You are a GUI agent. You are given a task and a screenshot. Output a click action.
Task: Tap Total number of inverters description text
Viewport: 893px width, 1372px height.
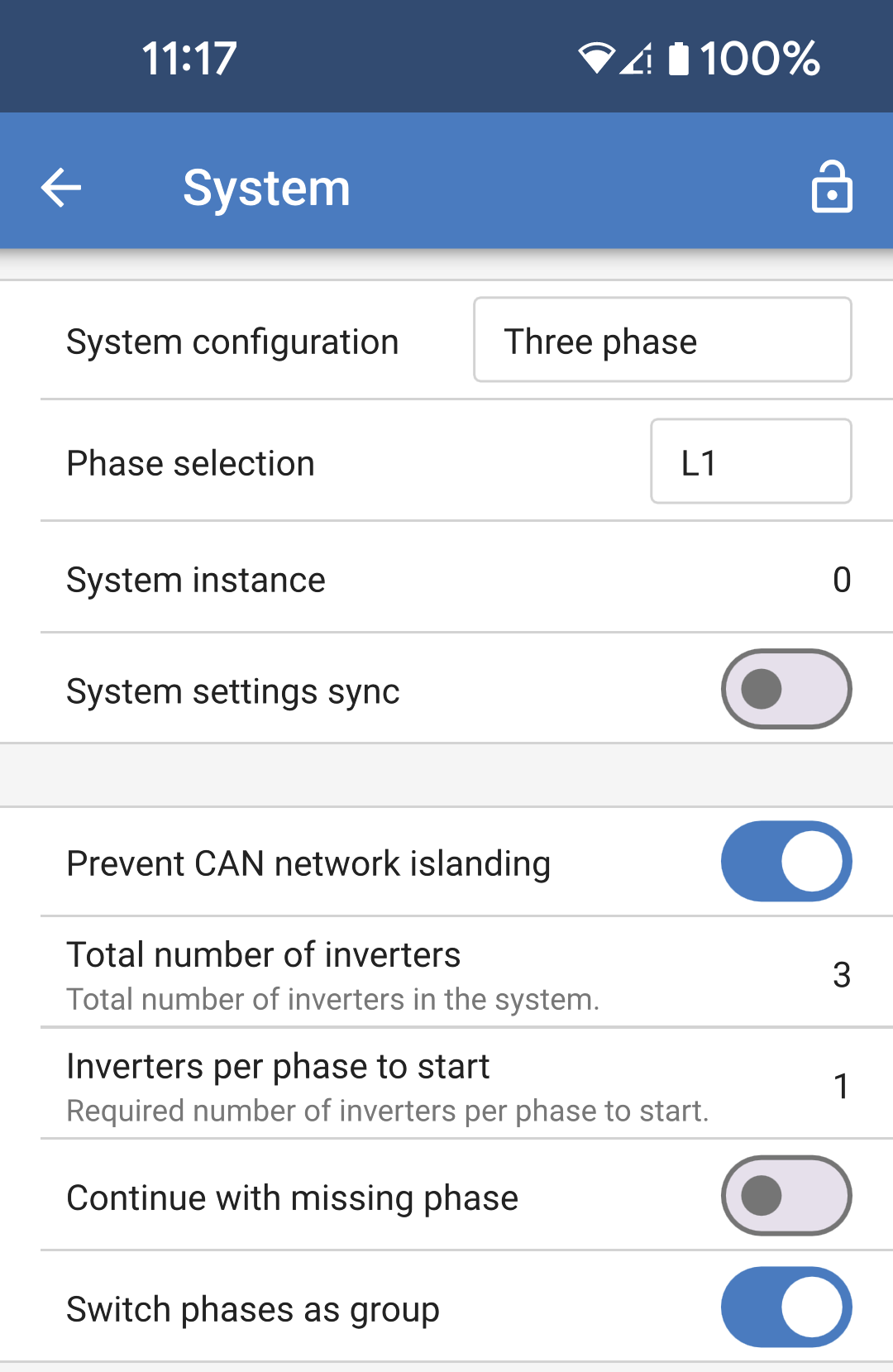[x=332, y=999]
